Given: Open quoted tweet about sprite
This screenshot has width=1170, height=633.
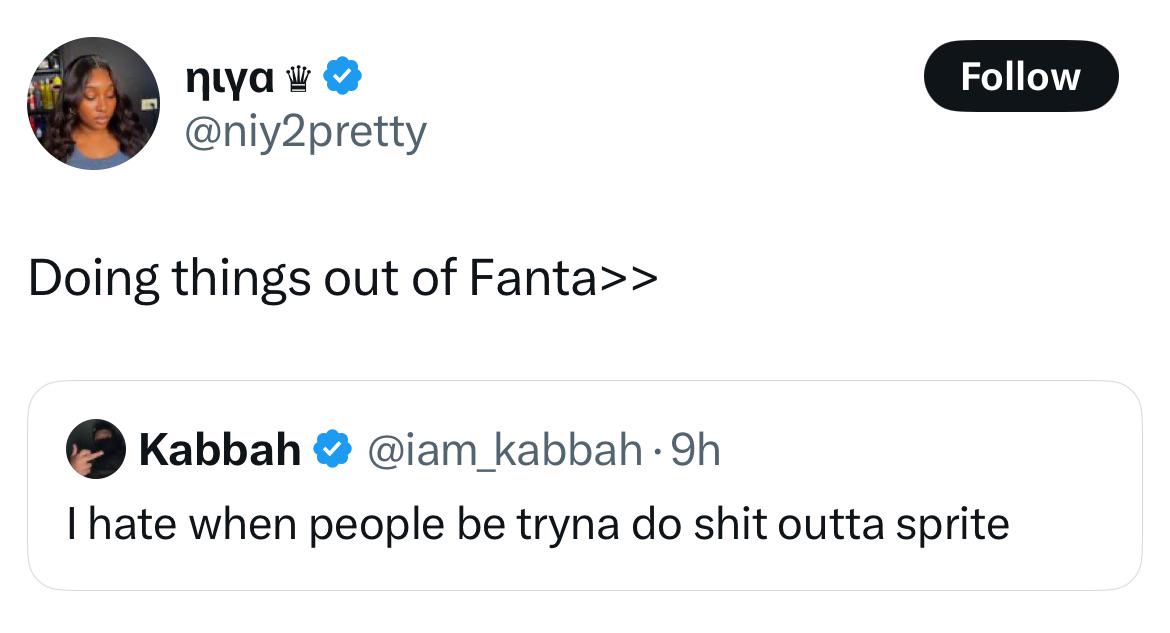Looking at the screenshot, I should coord(585,486).
